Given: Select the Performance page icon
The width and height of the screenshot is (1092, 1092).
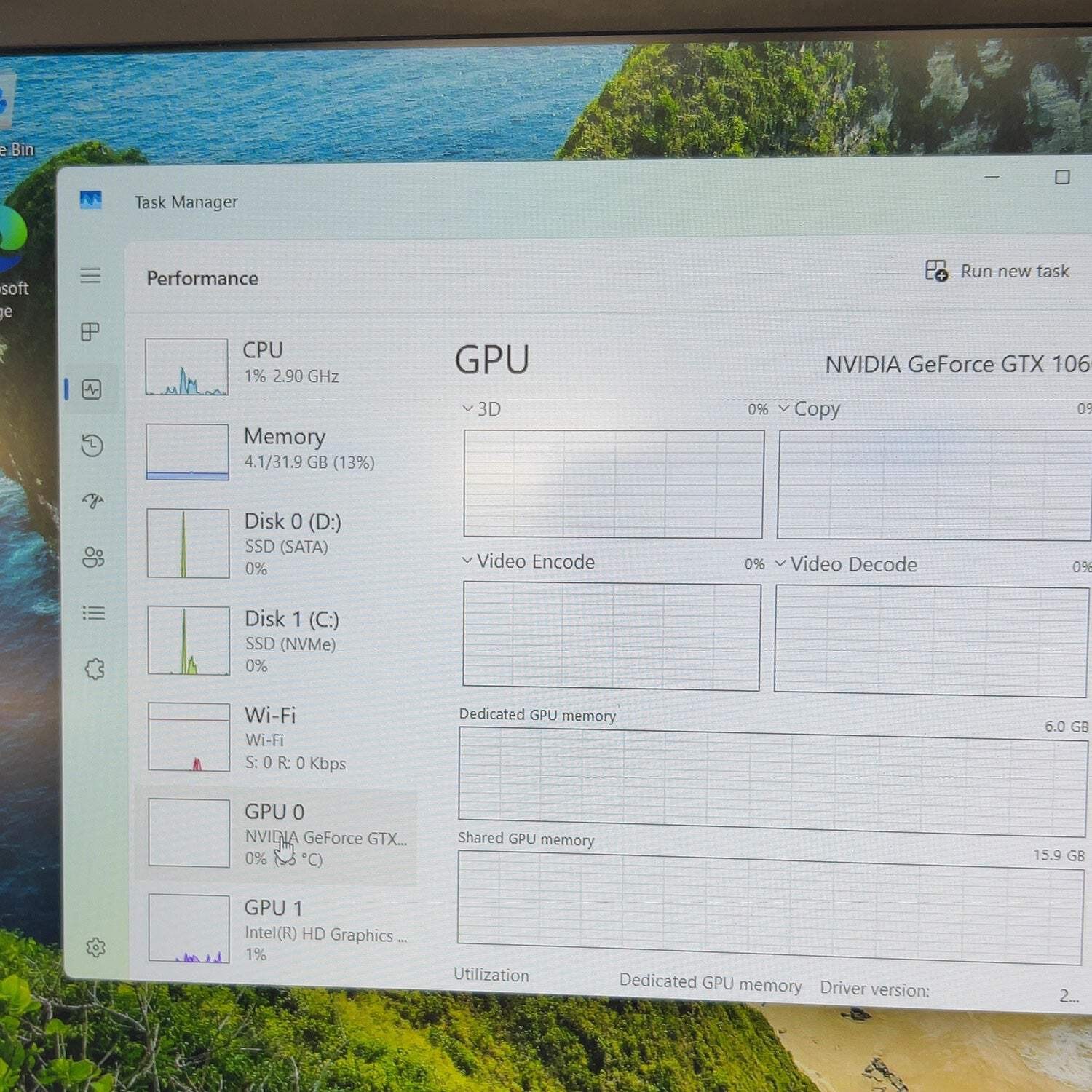Looking at the screenshot, I should [92, 389].
